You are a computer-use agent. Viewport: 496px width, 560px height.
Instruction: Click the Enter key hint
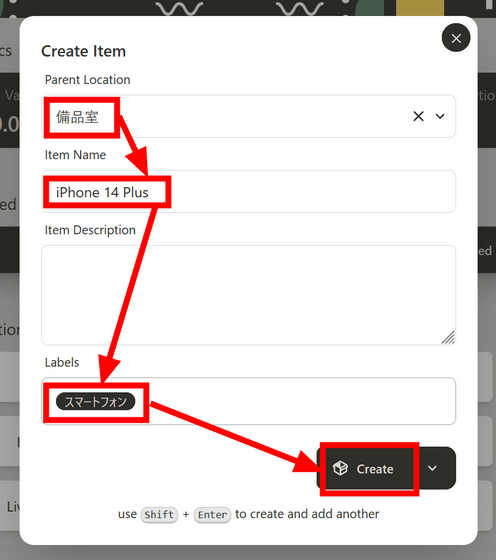(212, 515)
